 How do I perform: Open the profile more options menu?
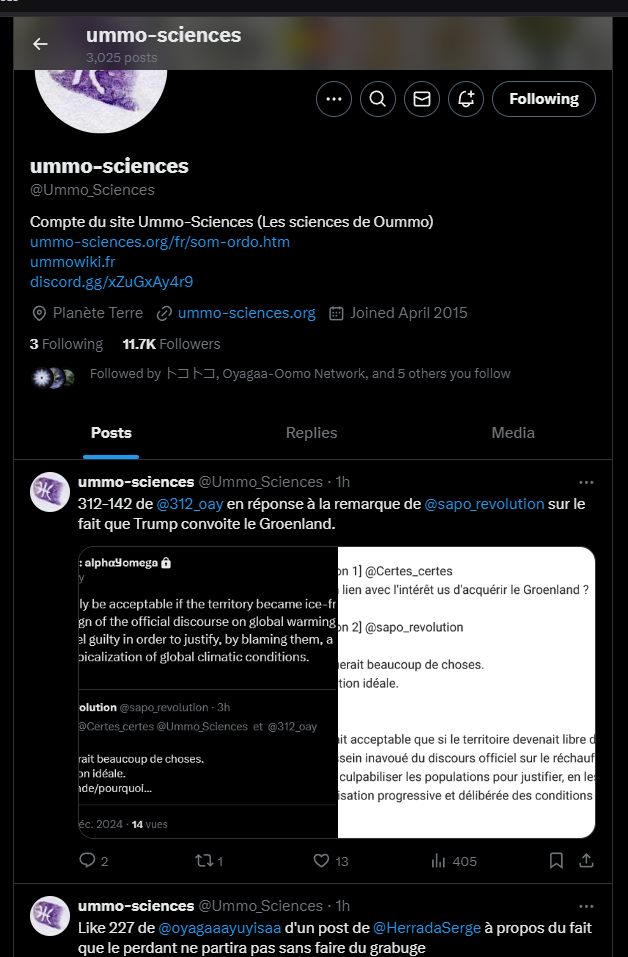pos(334,99)
